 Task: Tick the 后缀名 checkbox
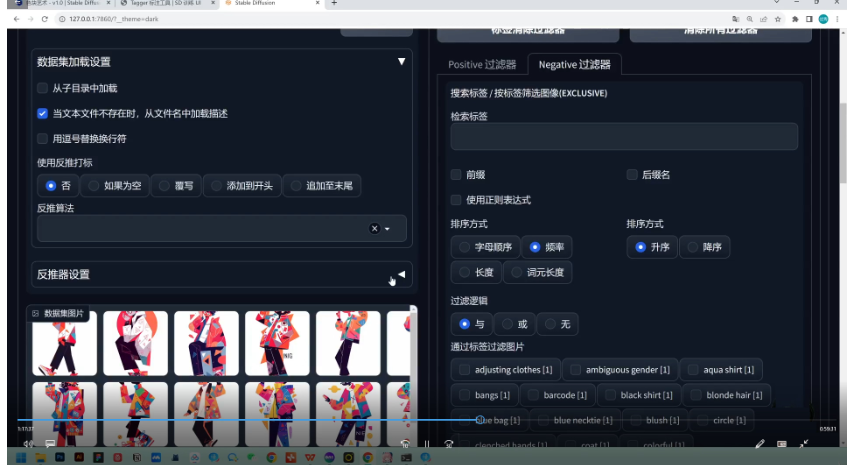pyautogui.click(x=632, y=175)
